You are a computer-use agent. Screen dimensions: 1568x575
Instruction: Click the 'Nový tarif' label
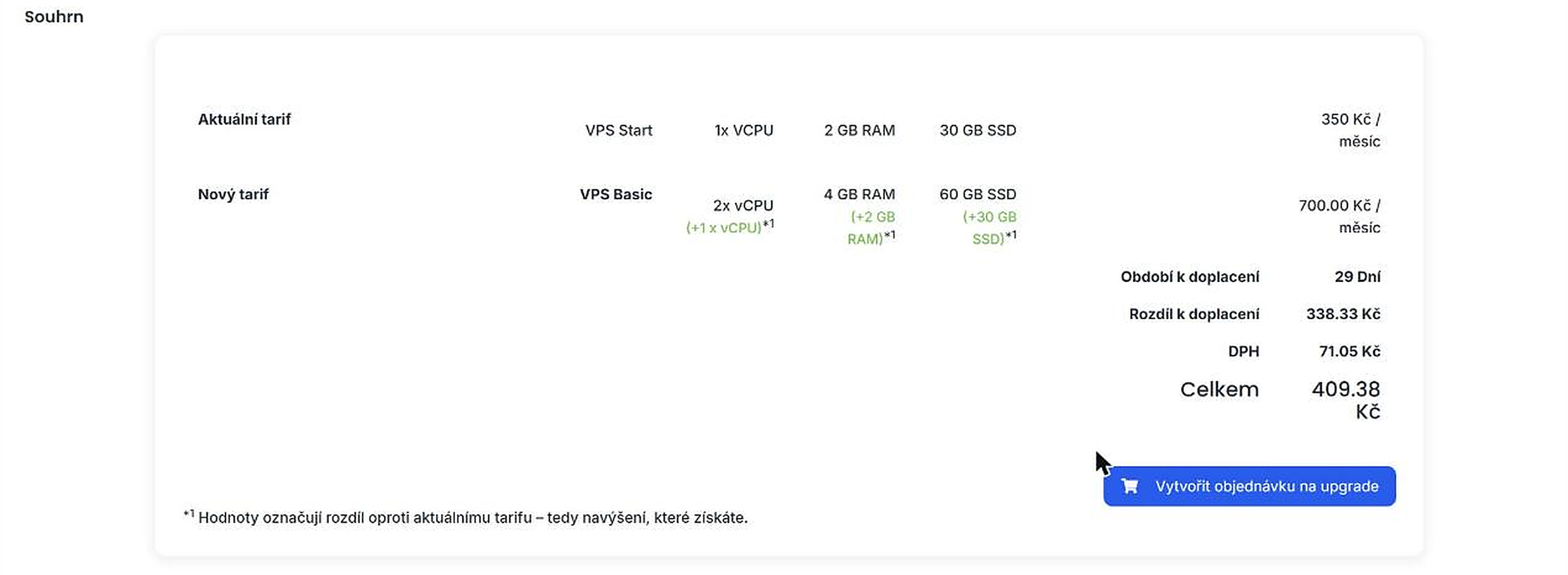click(x=233, y=194)
